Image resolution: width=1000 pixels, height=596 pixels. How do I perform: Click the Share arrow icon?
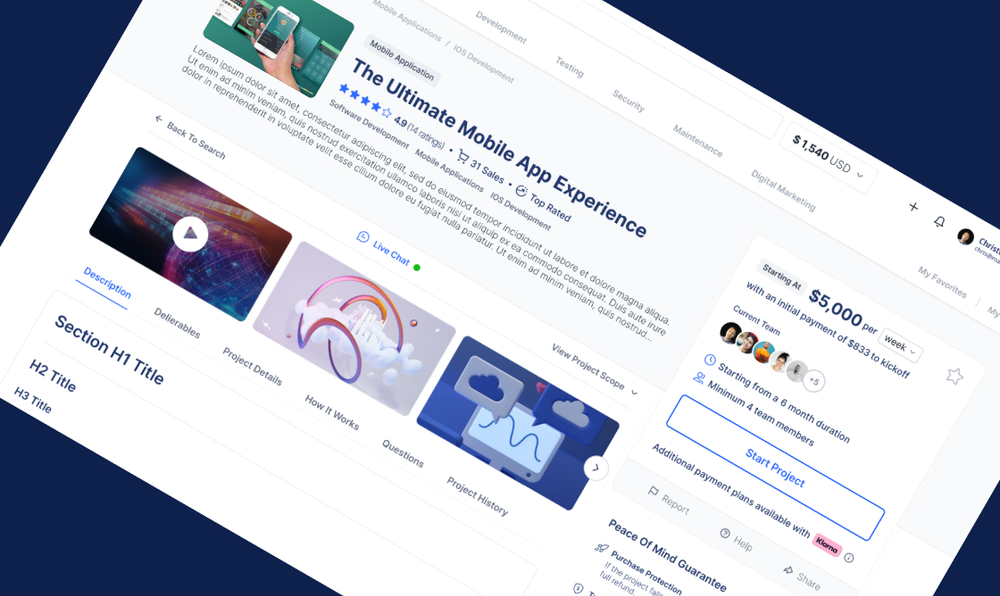point(788,569)
